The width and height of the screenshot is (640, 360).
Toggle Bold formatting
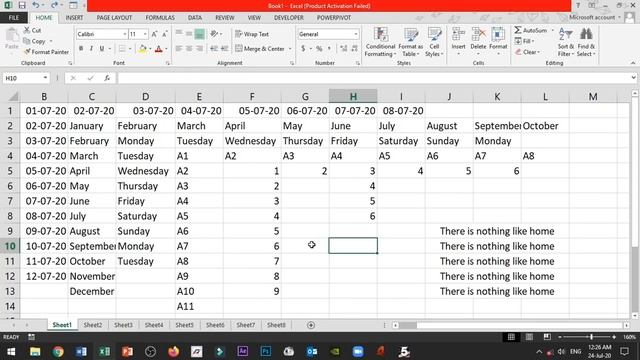[x=81, y=49]
